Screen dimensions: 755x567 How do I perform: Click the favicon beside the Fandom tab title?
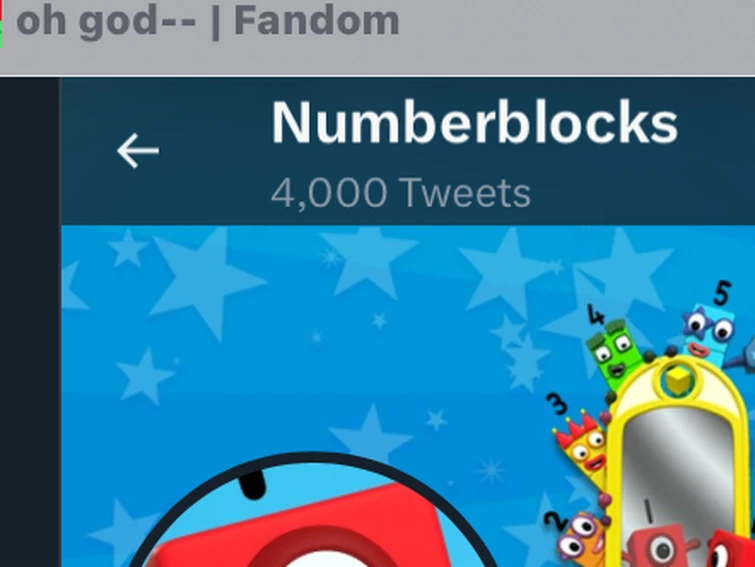(x=1, y=22)
